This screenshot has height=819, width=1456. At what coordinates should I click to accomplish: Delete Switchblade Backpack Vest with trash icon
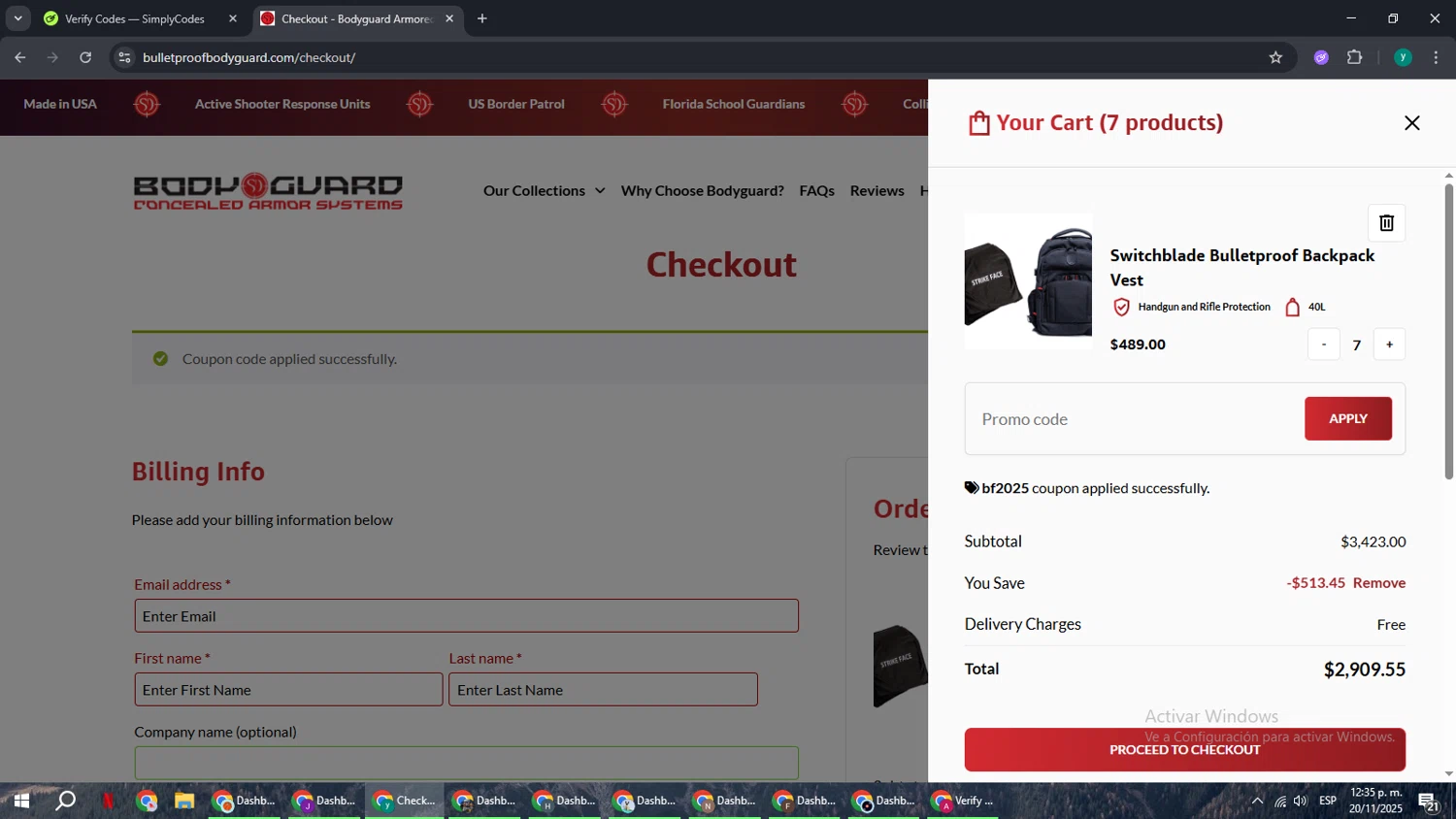click(1386, 223)
